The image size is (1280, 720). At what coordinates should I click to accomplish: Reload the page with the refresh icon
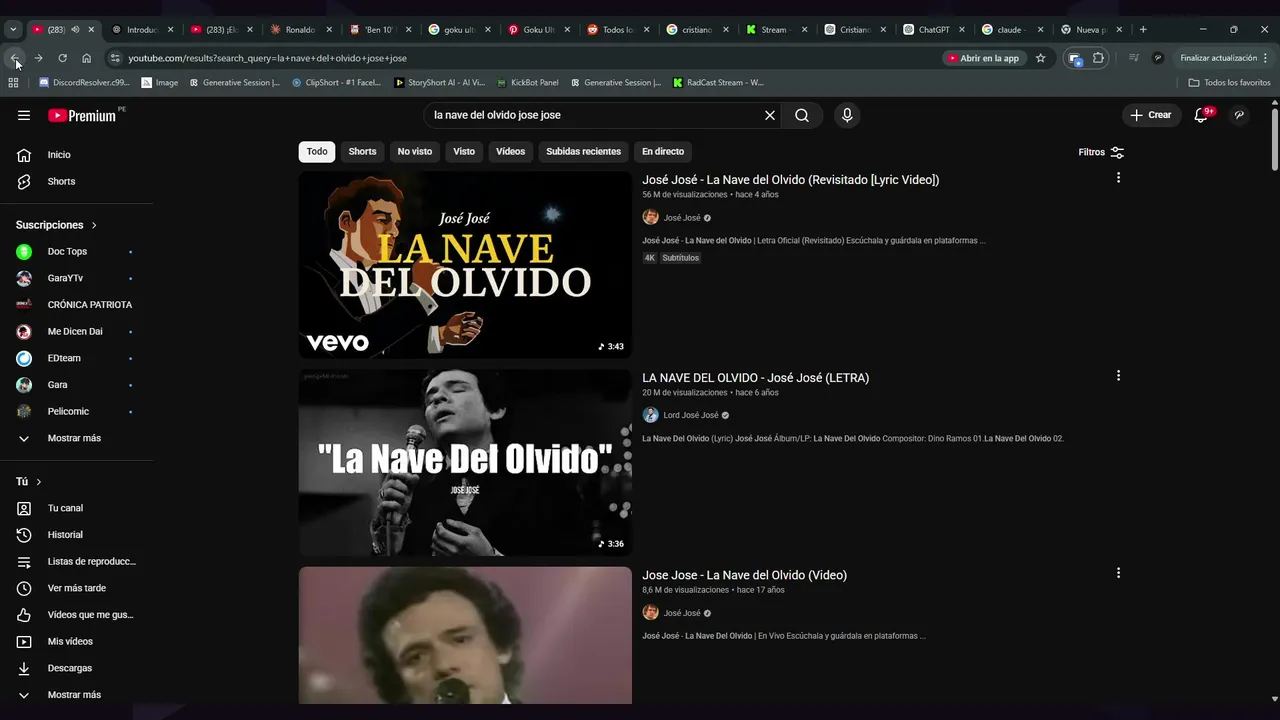[62, 58]
